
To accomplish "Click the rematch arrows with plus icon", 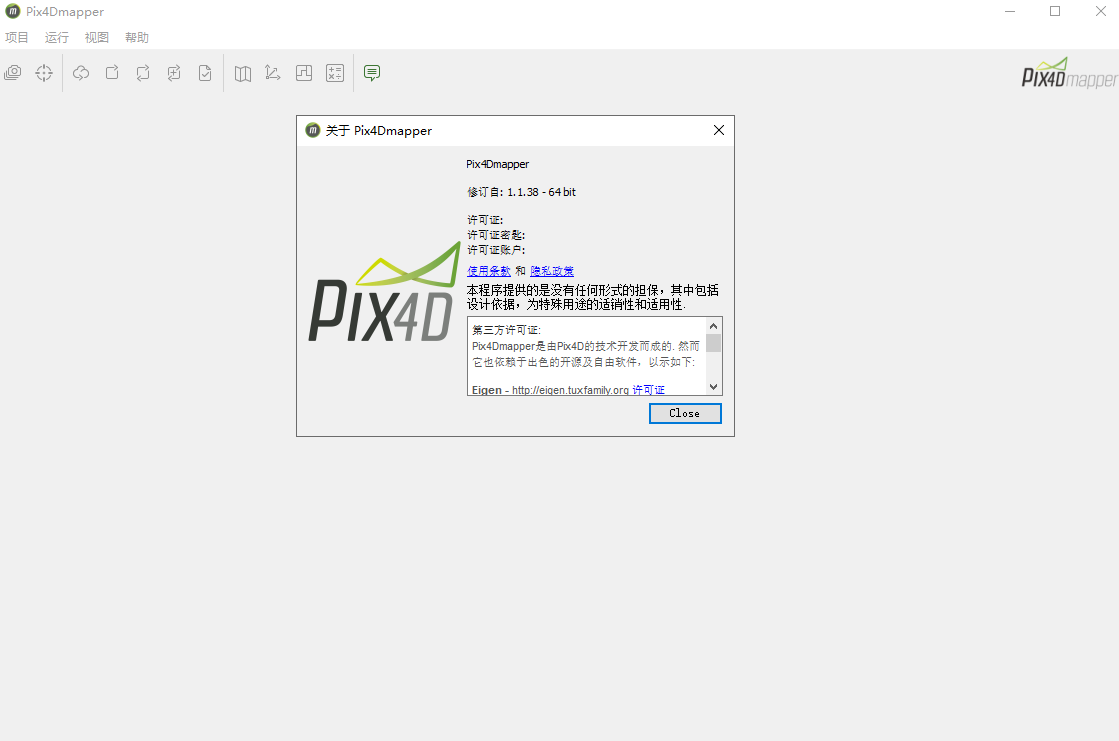I will click(x=174, y=73).
